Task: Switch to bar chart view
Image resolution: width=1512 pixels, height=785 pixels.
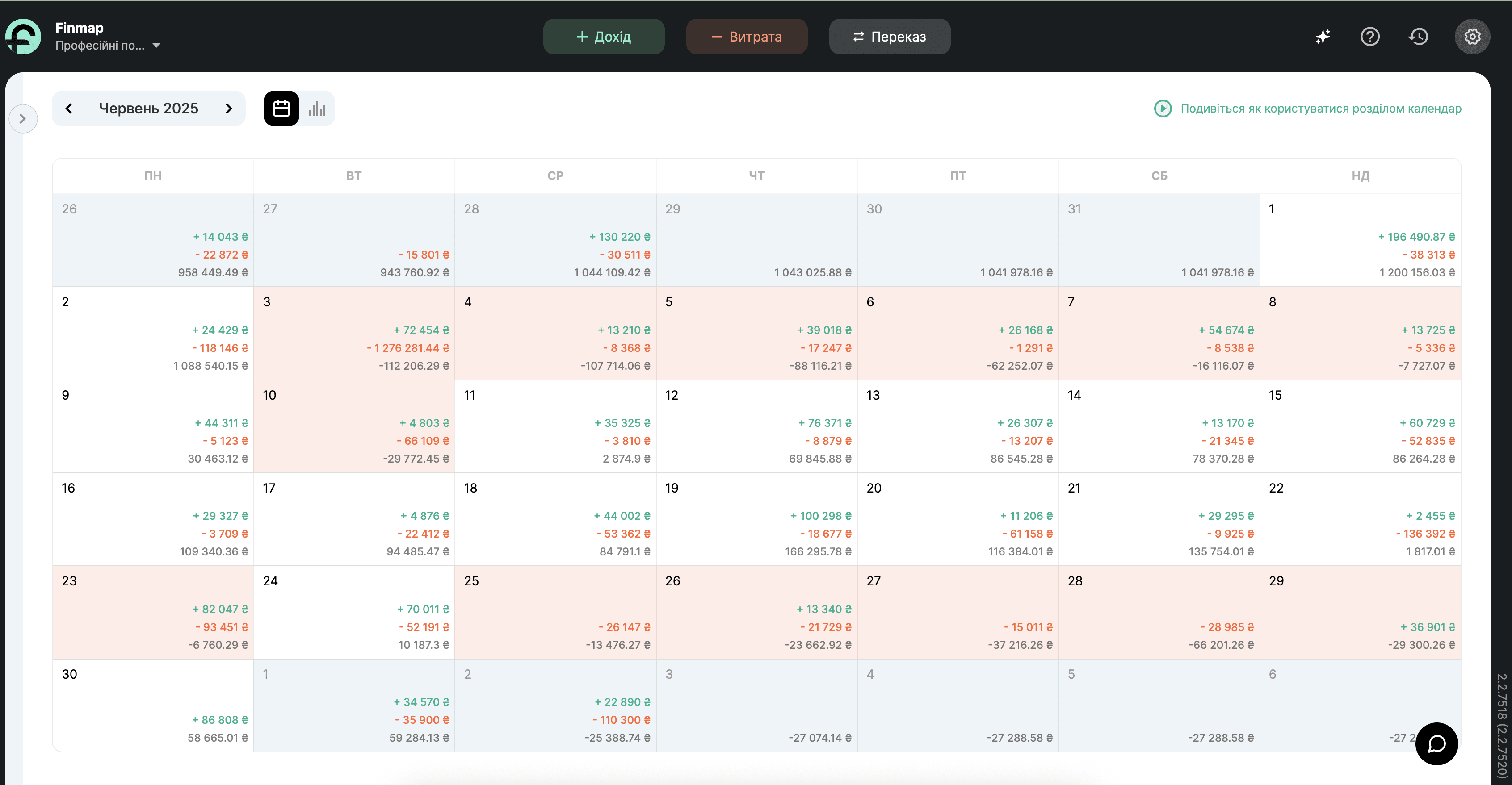Action: (x=317, y=109)
